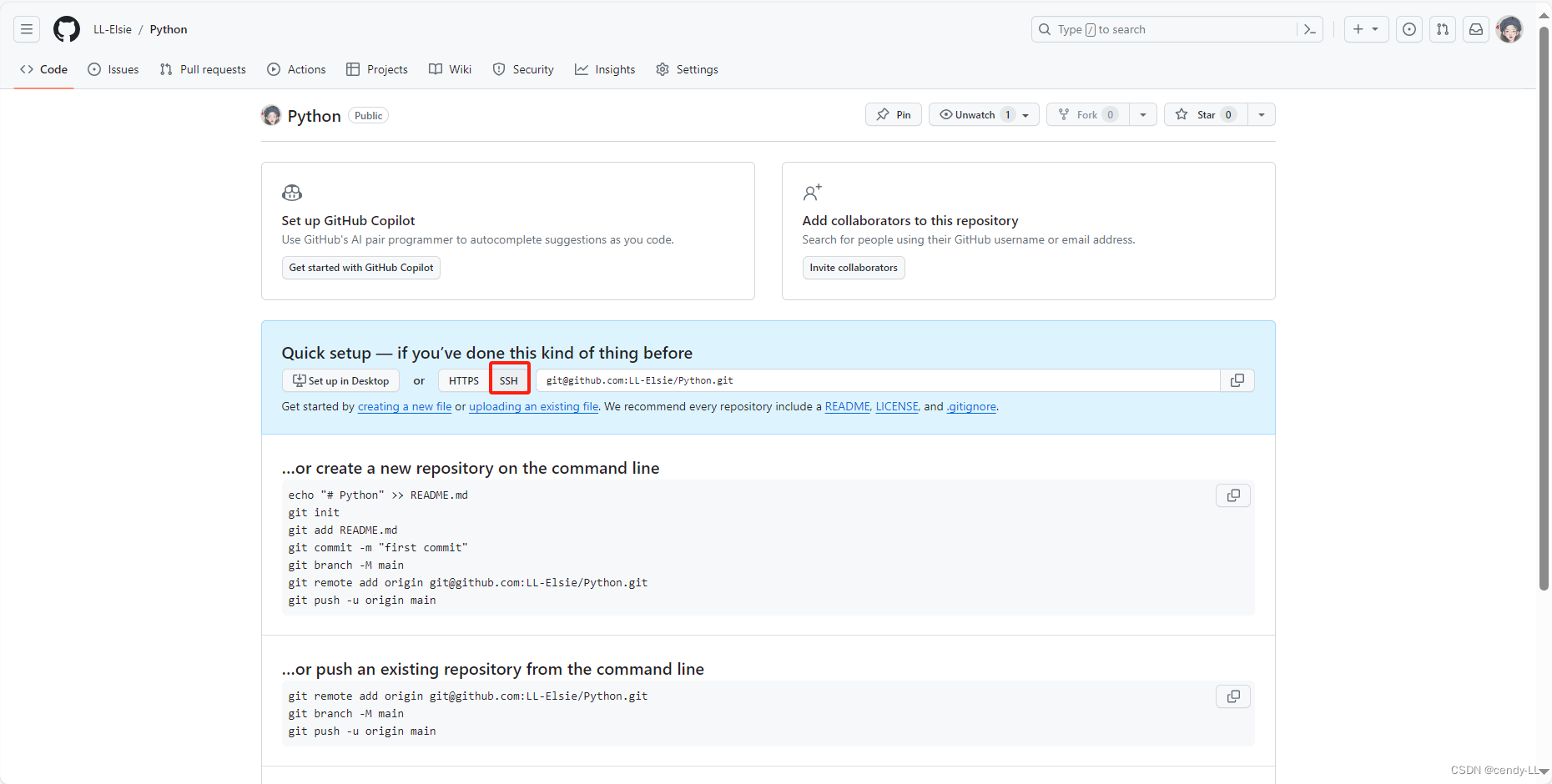Open the issues inbox icon in header
The image size is (1552, 784).
(1409, 29)
